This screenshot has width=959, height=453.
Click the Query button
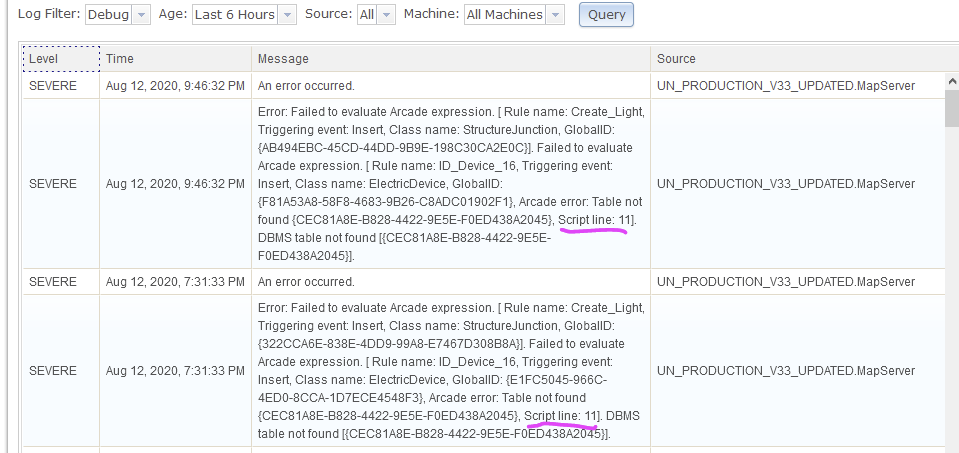coord(606,15)
